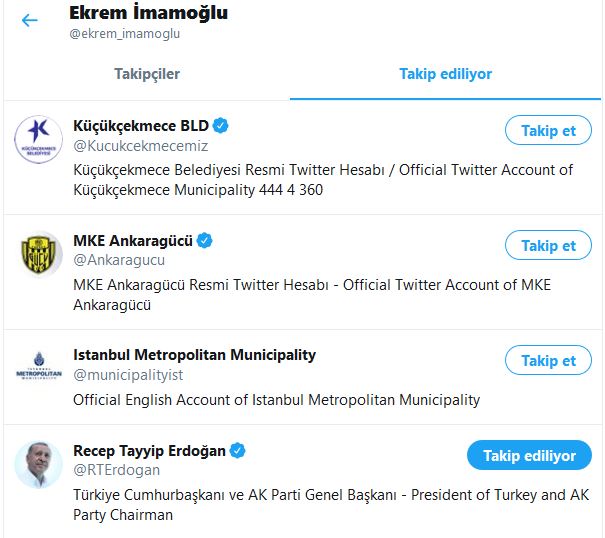Toggle Takip ediliyor button for Erdoğan
The height and width of the screenshot is (538, 605).
[529, 455]
